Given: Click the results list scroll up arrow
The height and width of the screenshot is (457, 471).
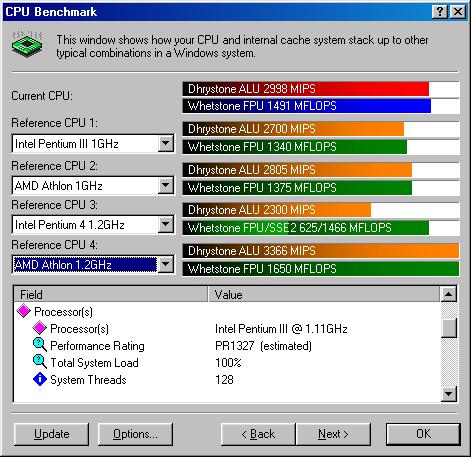Looking at the screenshot, I should tap(449, 294).
